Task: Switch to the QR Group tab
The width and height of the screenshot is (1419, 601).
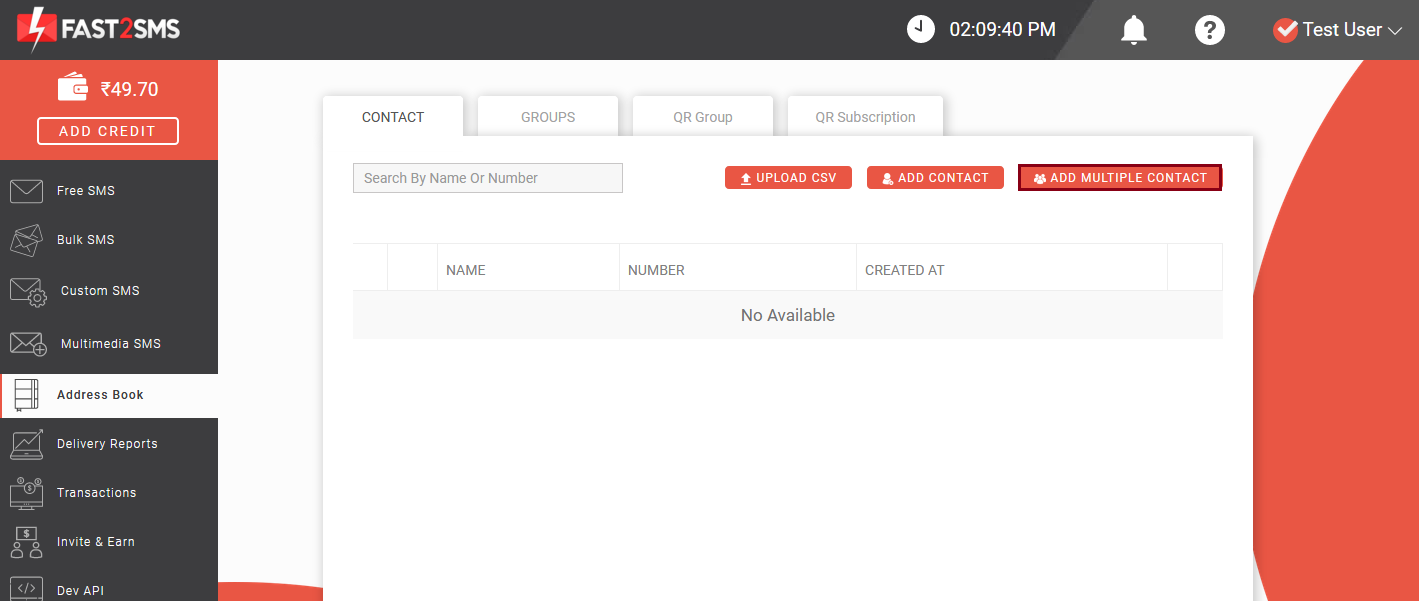Action: point(703,117)
